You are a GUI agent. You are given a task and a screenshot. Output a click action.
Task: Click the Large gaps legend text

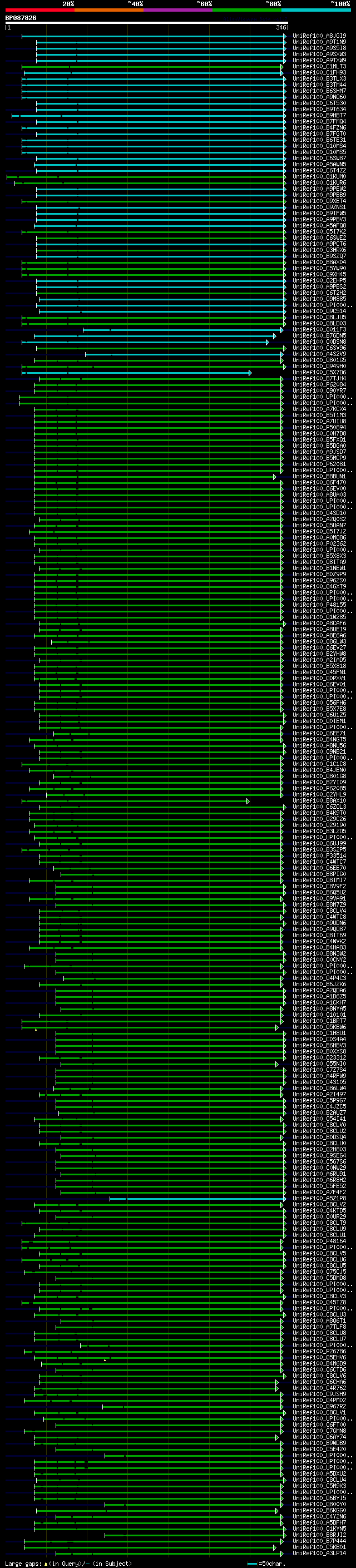(68, 1563)
